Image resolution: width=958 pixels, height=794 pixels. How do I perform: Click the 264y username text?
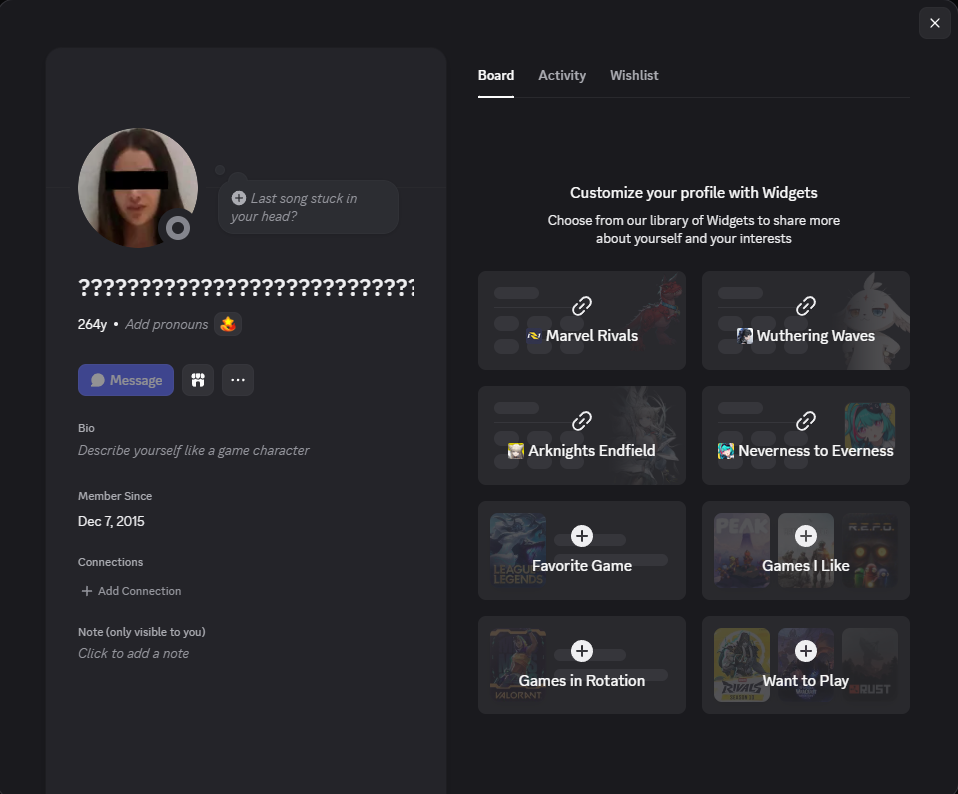(x=92, y=324)
